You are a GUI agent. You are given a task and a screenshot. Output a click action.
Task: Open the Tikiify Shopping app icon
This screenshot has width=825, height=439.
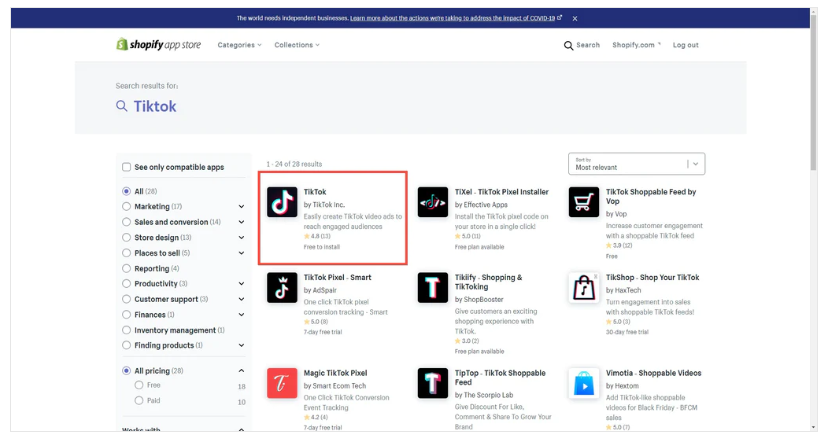[x=432, y=287]
